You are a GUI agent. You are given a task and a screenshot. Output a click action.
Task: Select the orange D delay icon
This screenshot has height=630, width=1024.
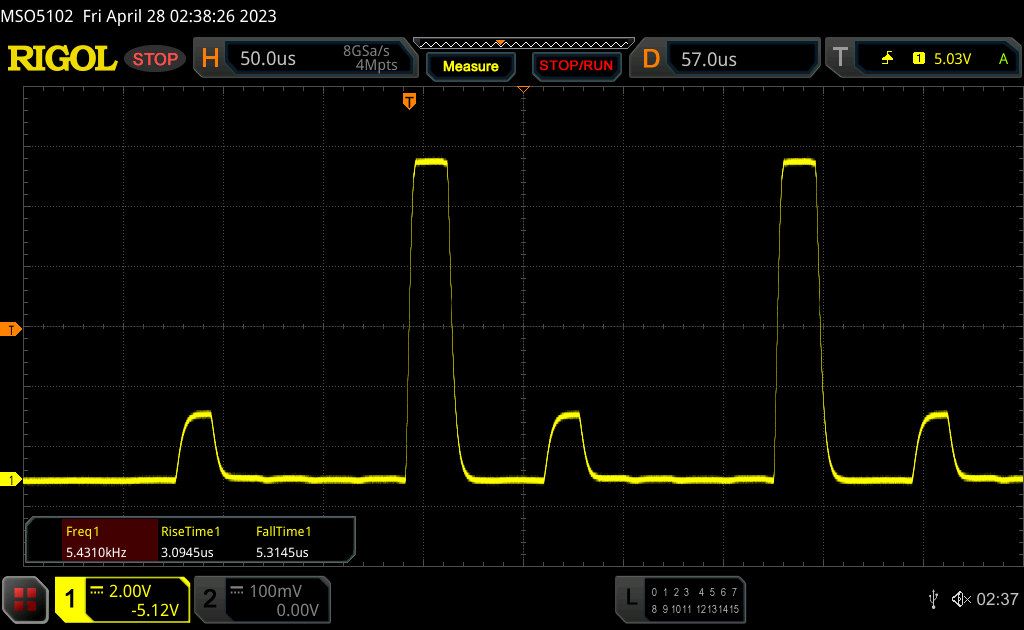[x=651, y=59]
